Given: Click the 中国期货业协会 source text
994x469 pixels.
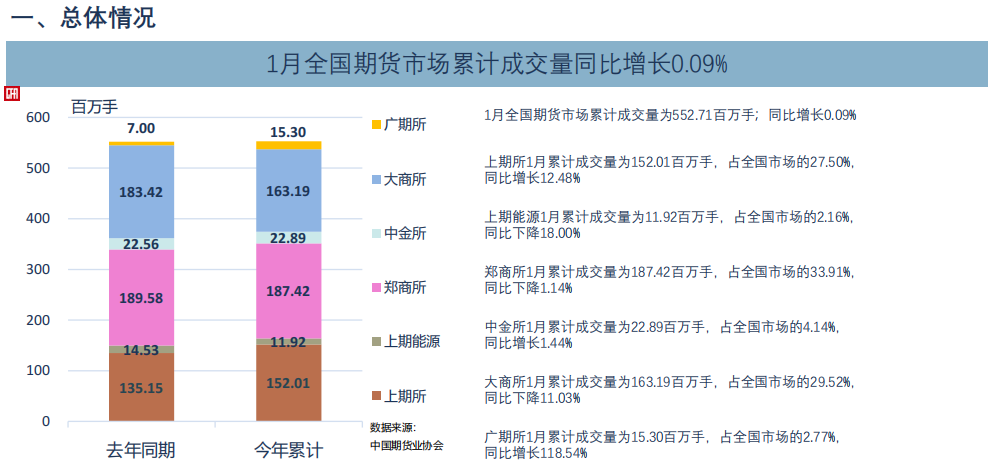Looking at the screenshot, I should [x=406, y=446].
